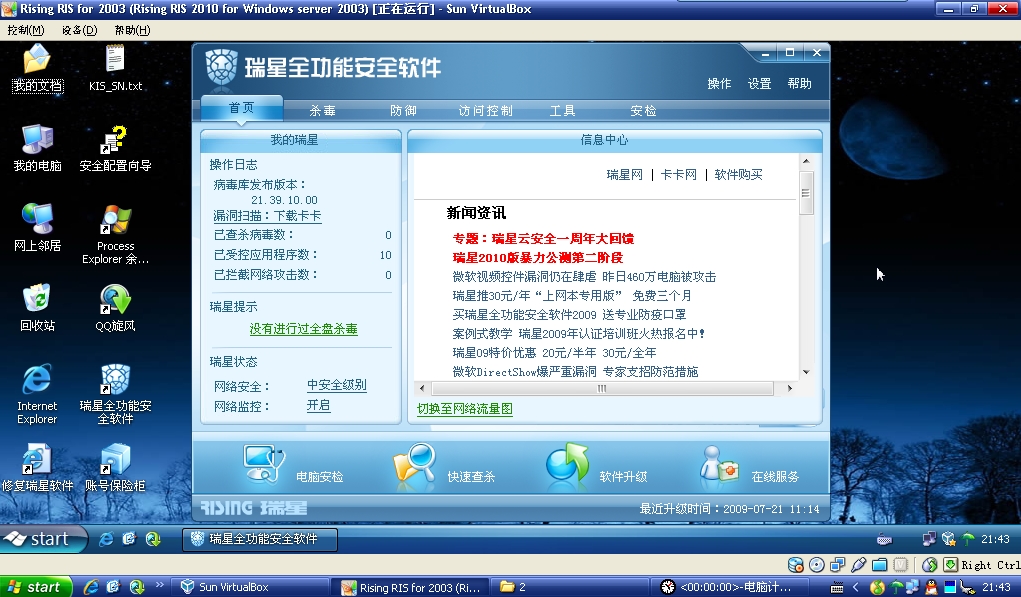Switch to 访问控制 access control tab
The width and height of the screenshot is (1021, 597).
pos(485,111)
